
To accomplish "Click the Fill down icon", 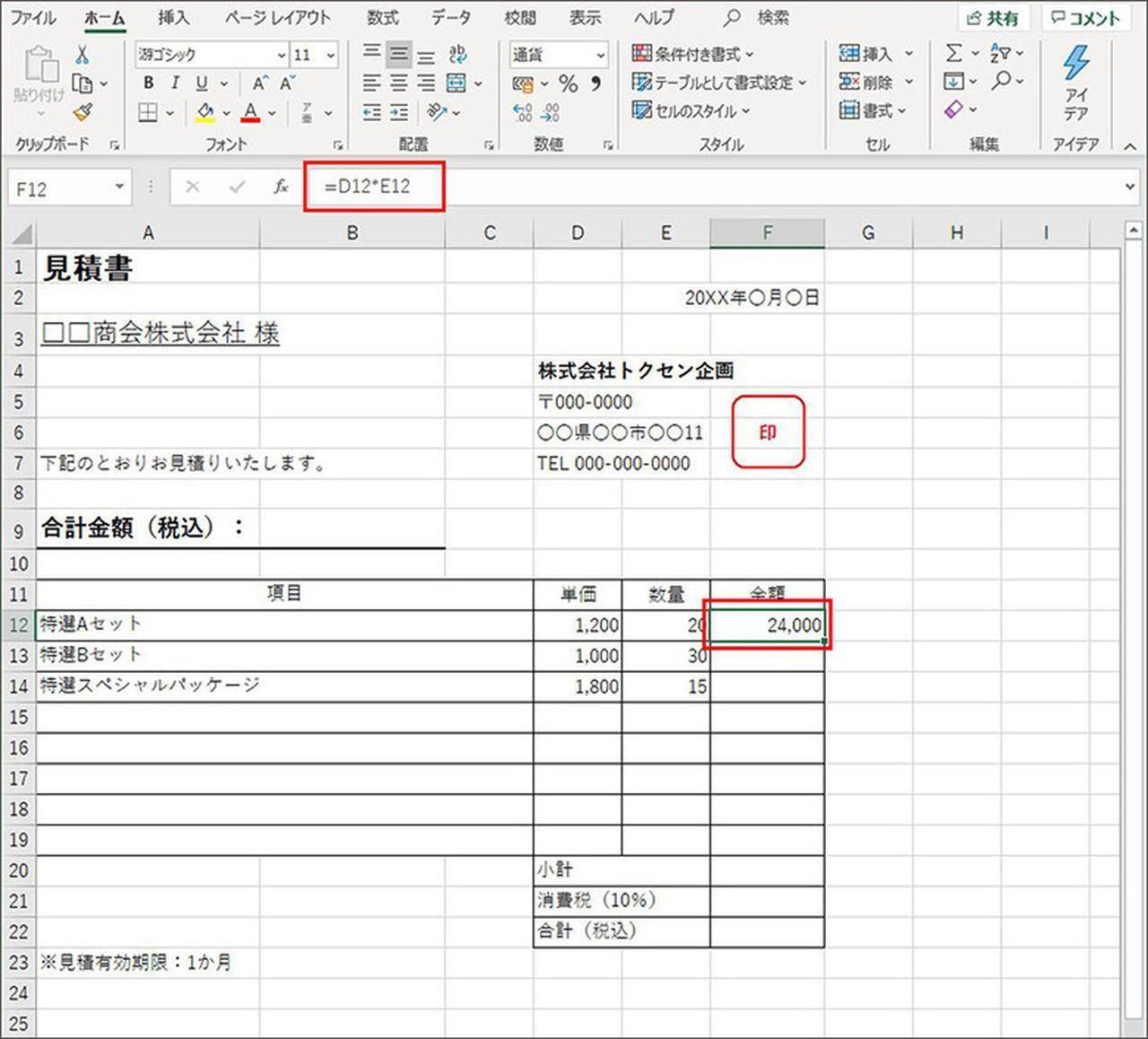I will click(954, 82).
